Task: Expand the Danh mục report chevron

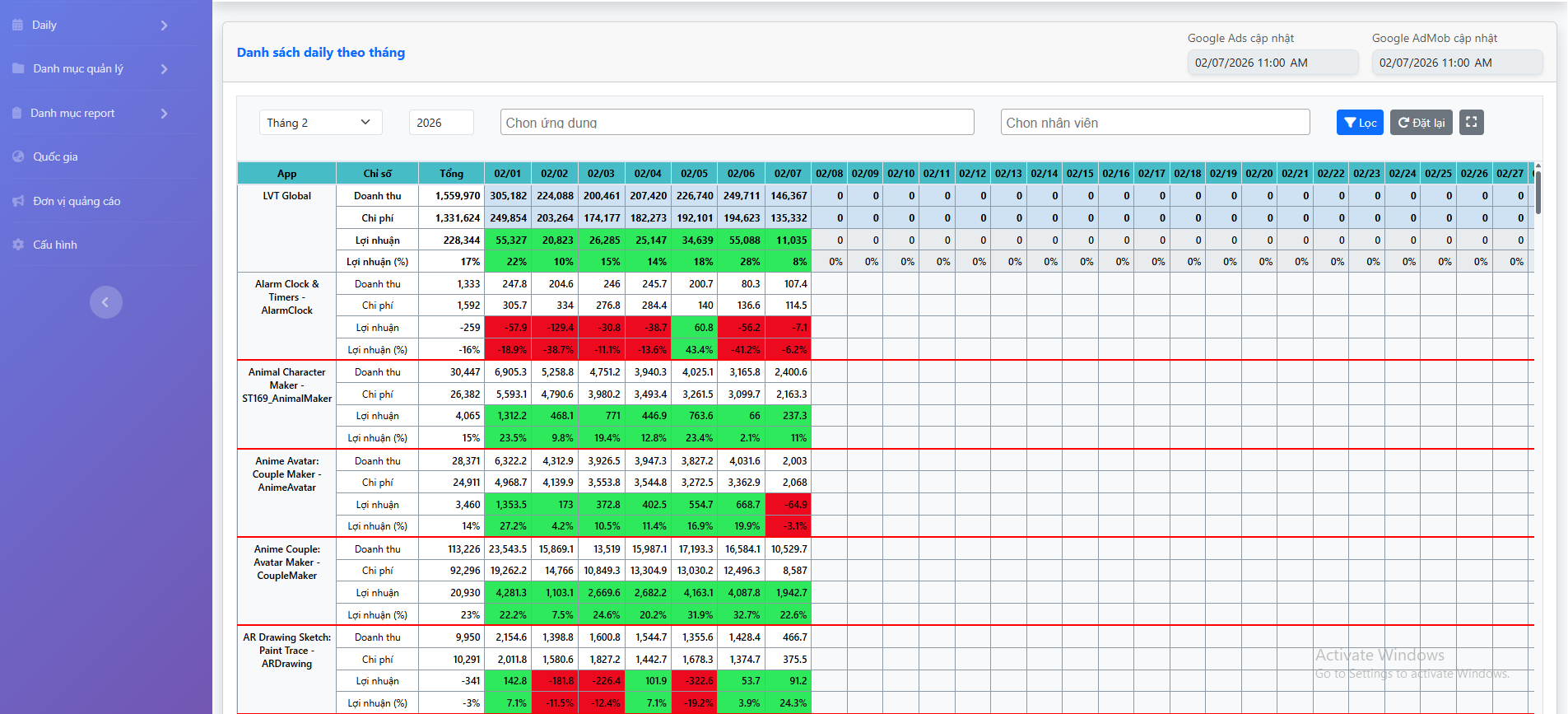Action: point(164,113)
